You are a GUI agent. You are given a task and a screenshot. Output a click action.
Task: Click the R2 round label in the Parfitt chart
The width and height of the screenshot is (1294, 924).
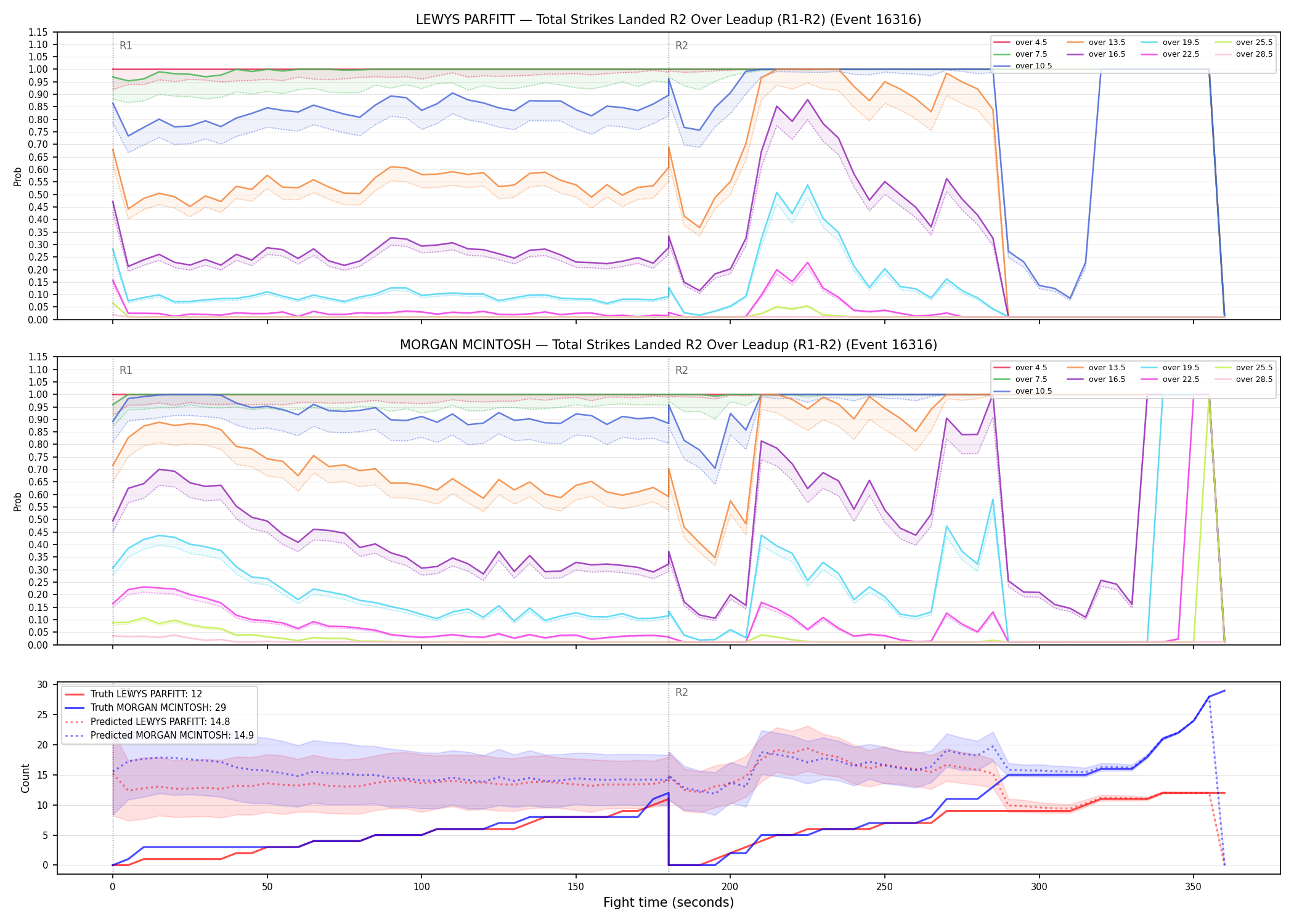pos(682,46)
